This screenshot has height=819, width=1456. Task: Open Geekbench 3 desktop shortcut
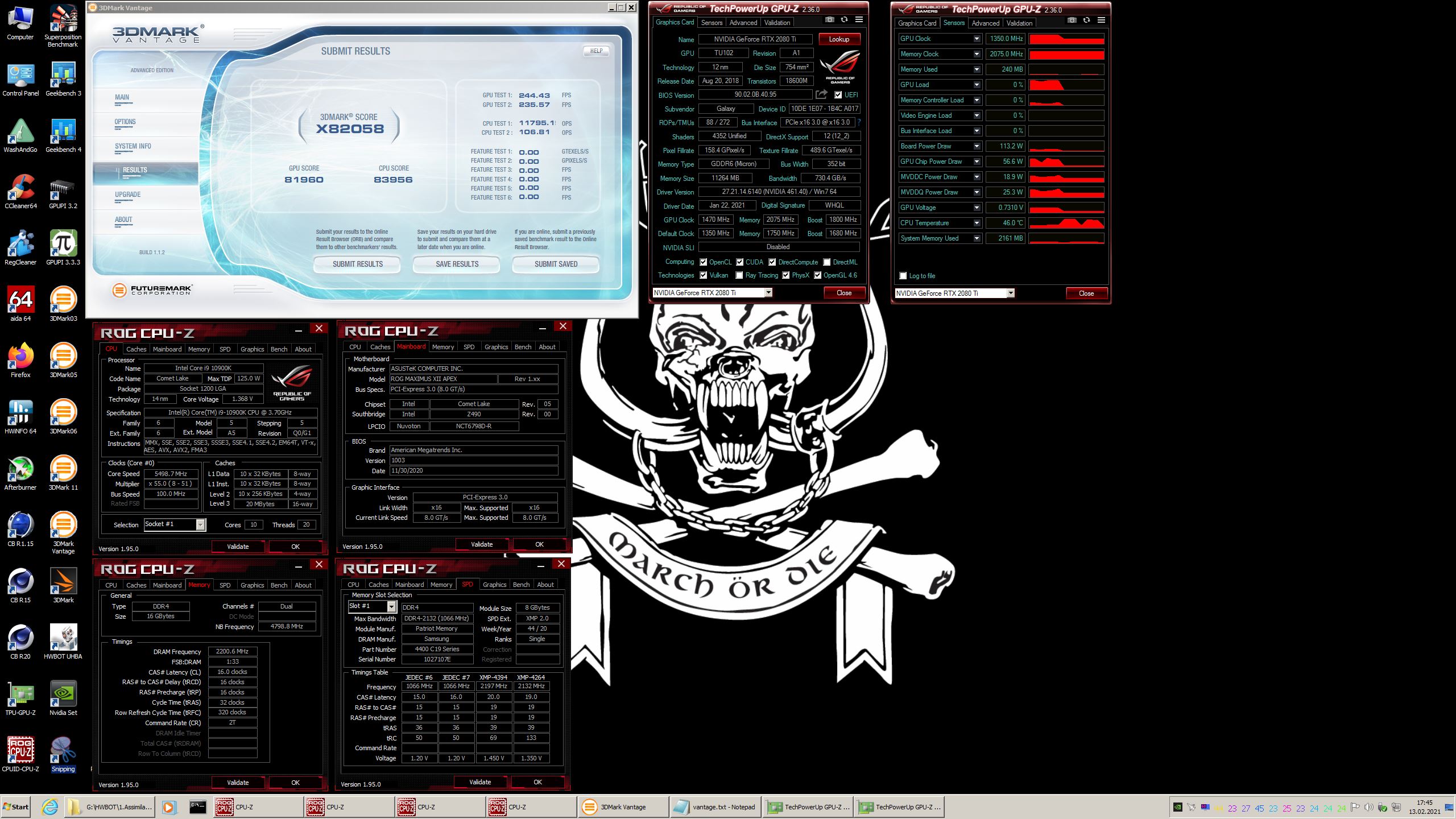tap(63, 80)
